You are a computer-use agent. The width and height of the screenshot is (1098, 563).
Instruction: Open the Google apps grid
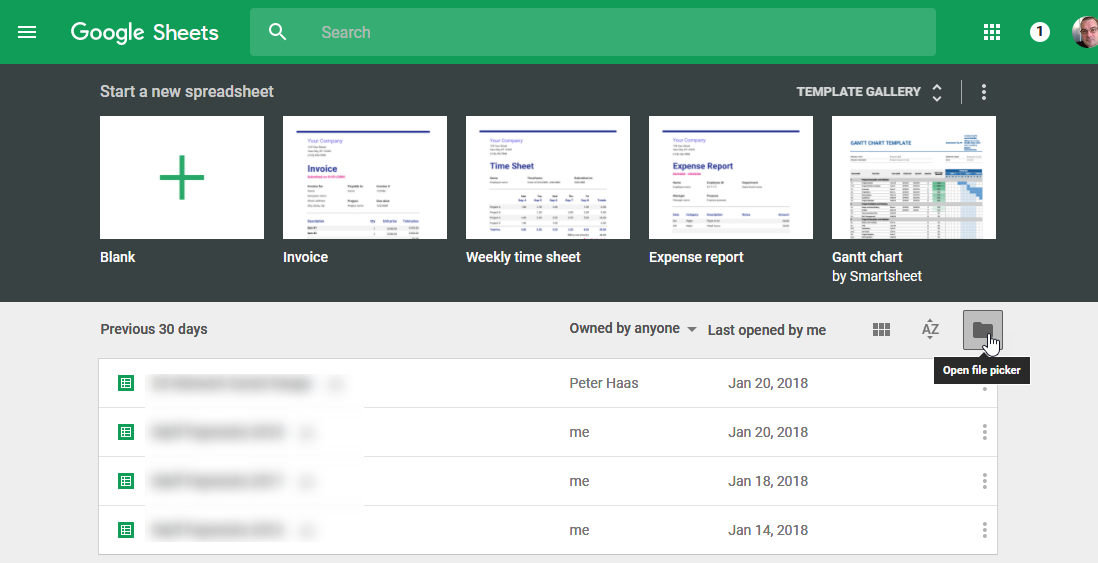pos(992,32)
